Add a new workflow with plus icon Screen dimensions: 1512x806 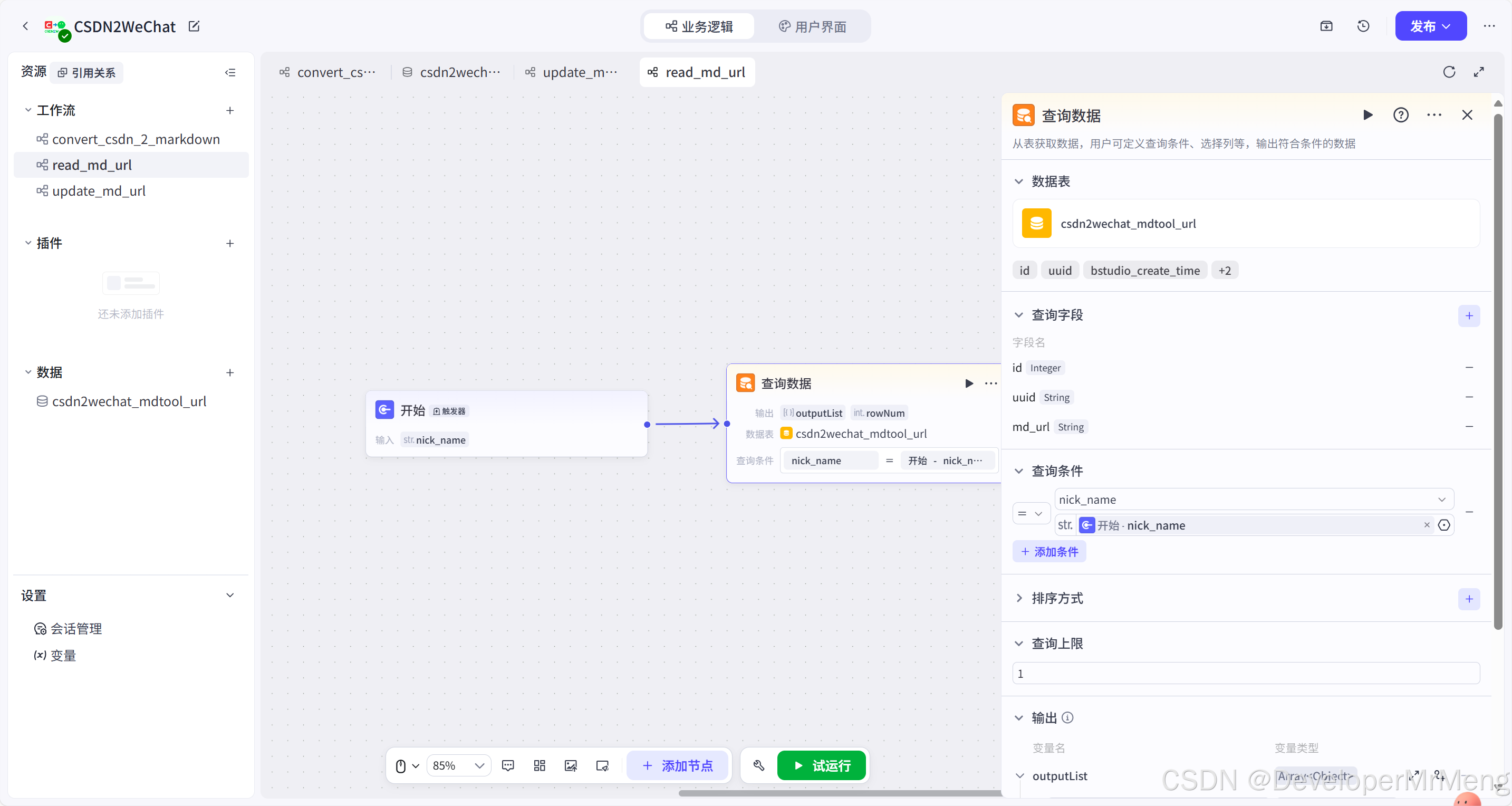coord(230,110)
